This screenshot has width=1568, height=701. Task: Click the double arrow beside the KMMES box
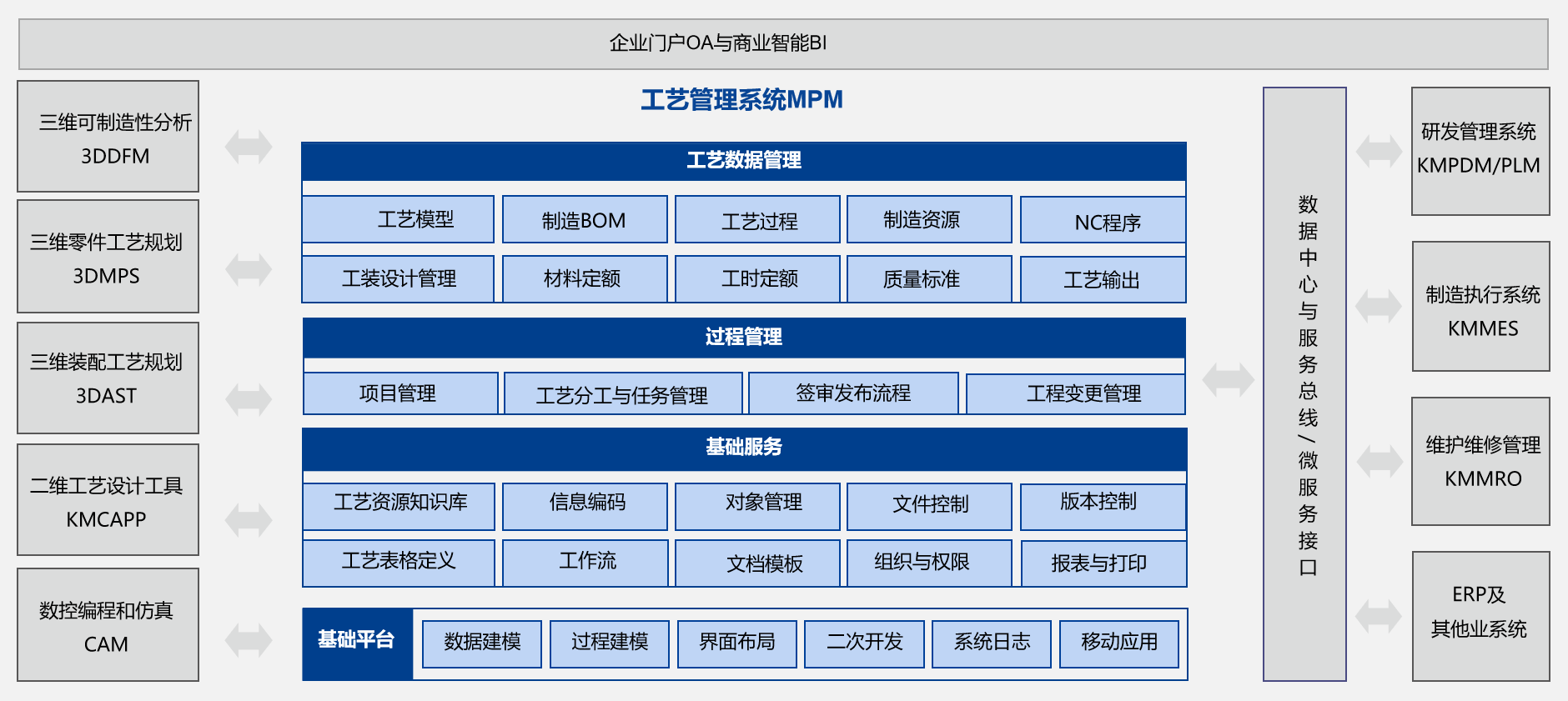(x=1379, y=306)
